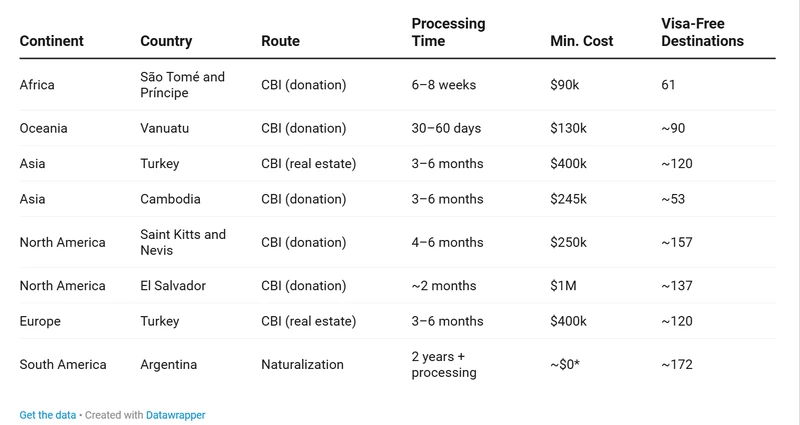Image resolution: width=800 pixels, height=425 pixels.
Task: Click the ~172 visa-free destinations value
Action: click(x=677, y=365)
